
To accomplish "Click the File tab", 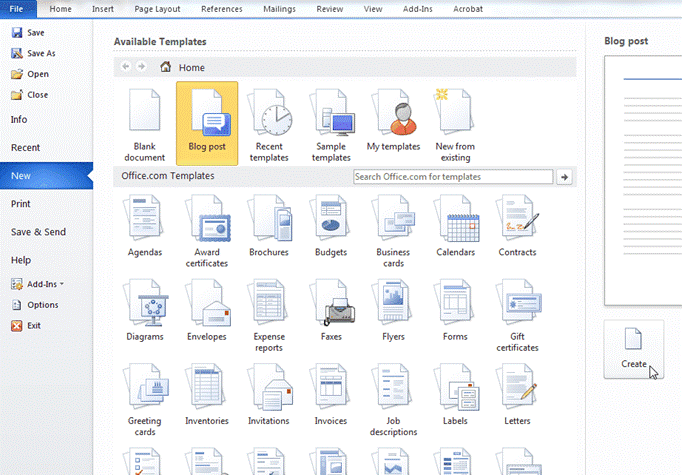I will coord(17,9).
